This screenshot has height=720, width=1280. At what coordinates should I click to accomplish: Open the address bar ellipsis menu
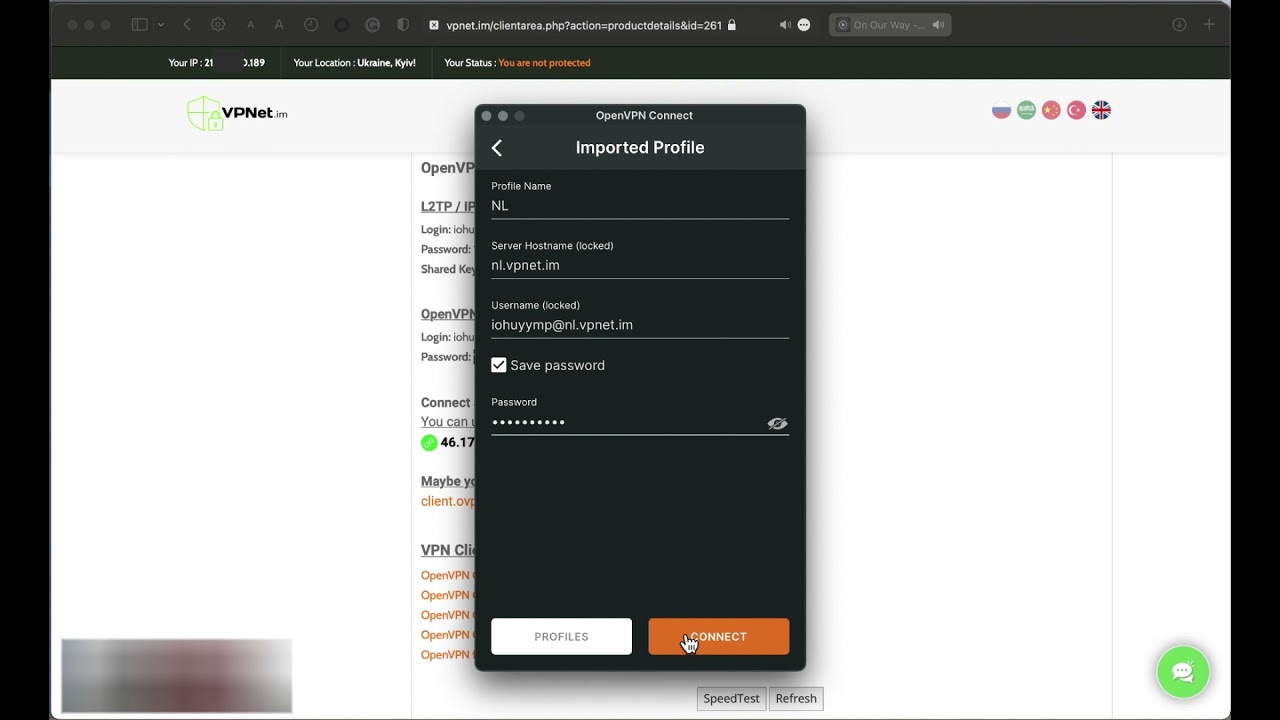(x=804, y=25)
